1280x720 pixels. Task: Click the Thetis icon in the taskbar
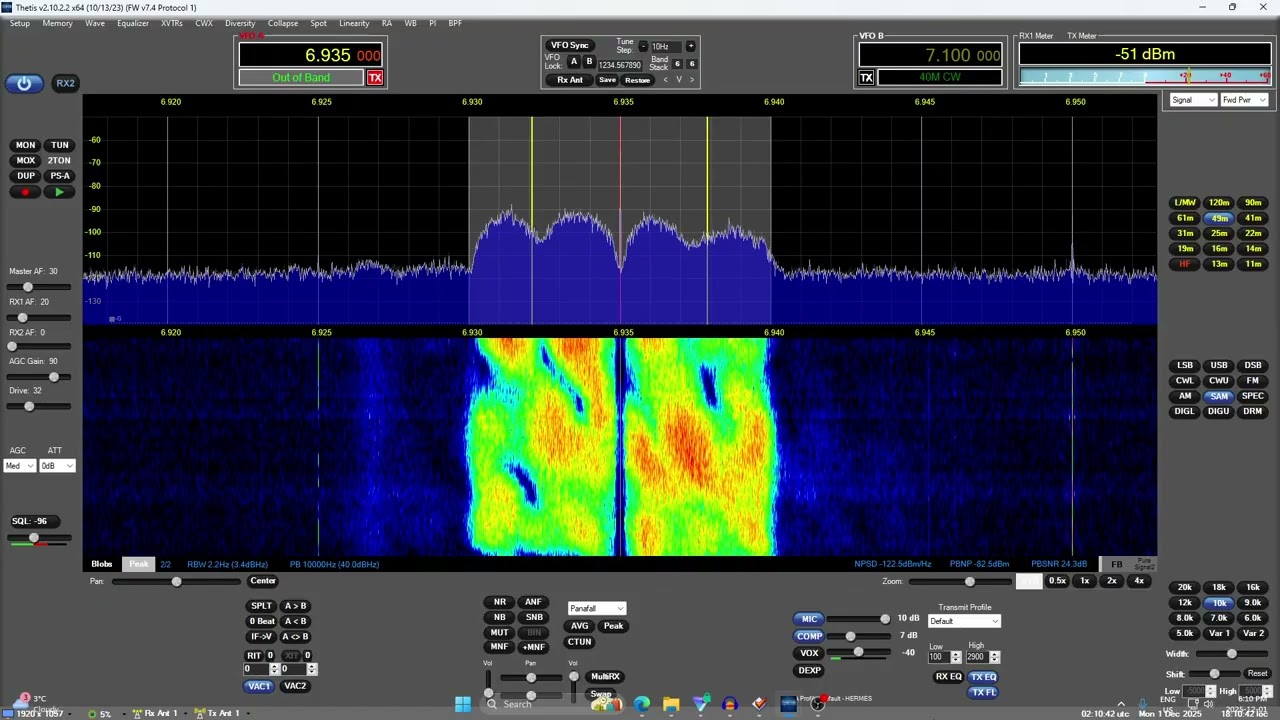pyautogui.click(x=788, y=704)
